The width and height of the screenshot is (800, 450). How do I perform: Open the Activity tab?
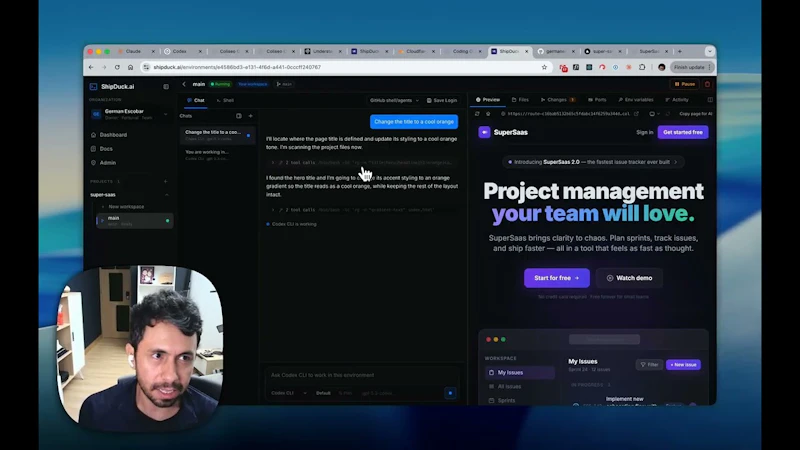coord(677,100)
